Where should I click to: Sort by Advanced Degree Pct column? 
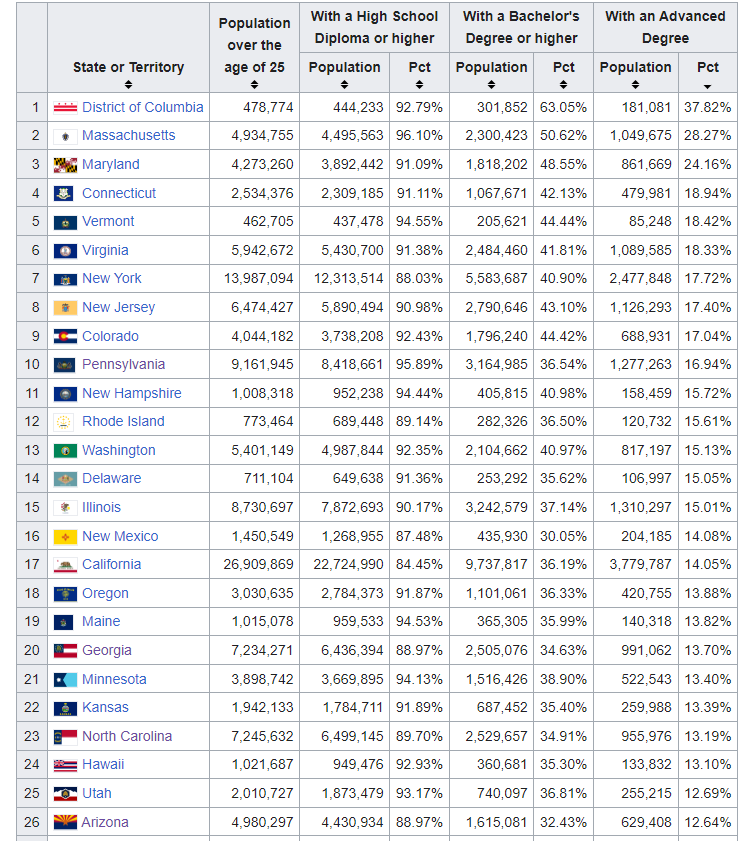708,86
